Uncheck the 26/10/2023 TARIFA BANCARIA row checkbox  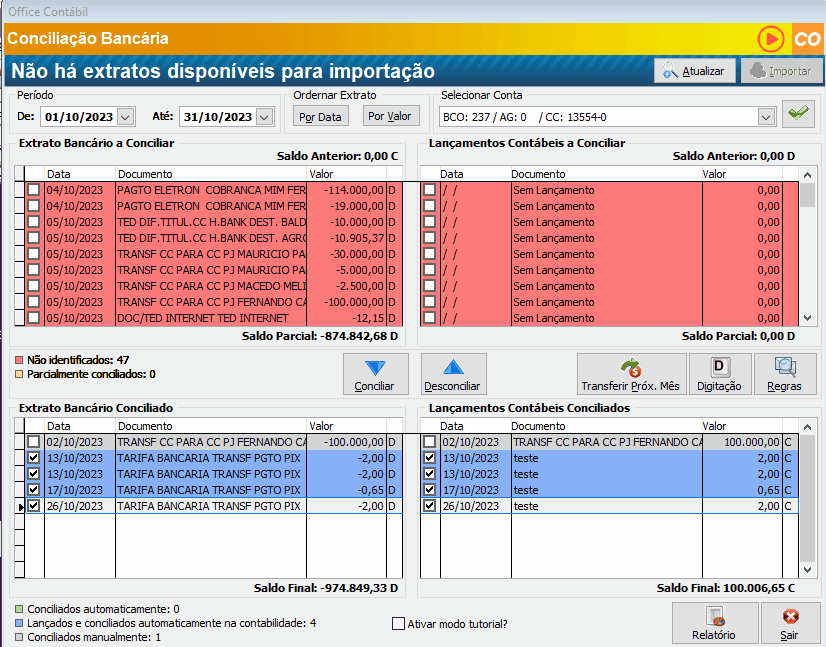tap(34, 506)
